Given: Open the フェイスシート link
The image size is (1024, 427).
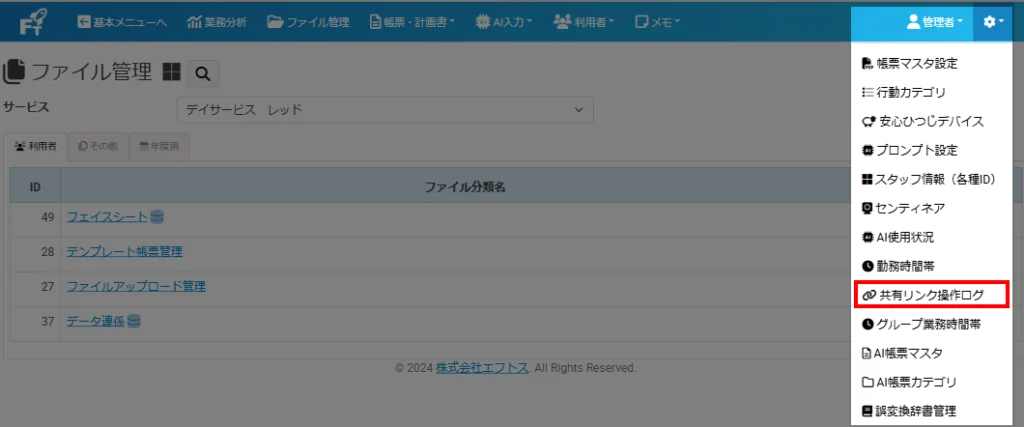Looking at the screenshot, I should 108,216.
